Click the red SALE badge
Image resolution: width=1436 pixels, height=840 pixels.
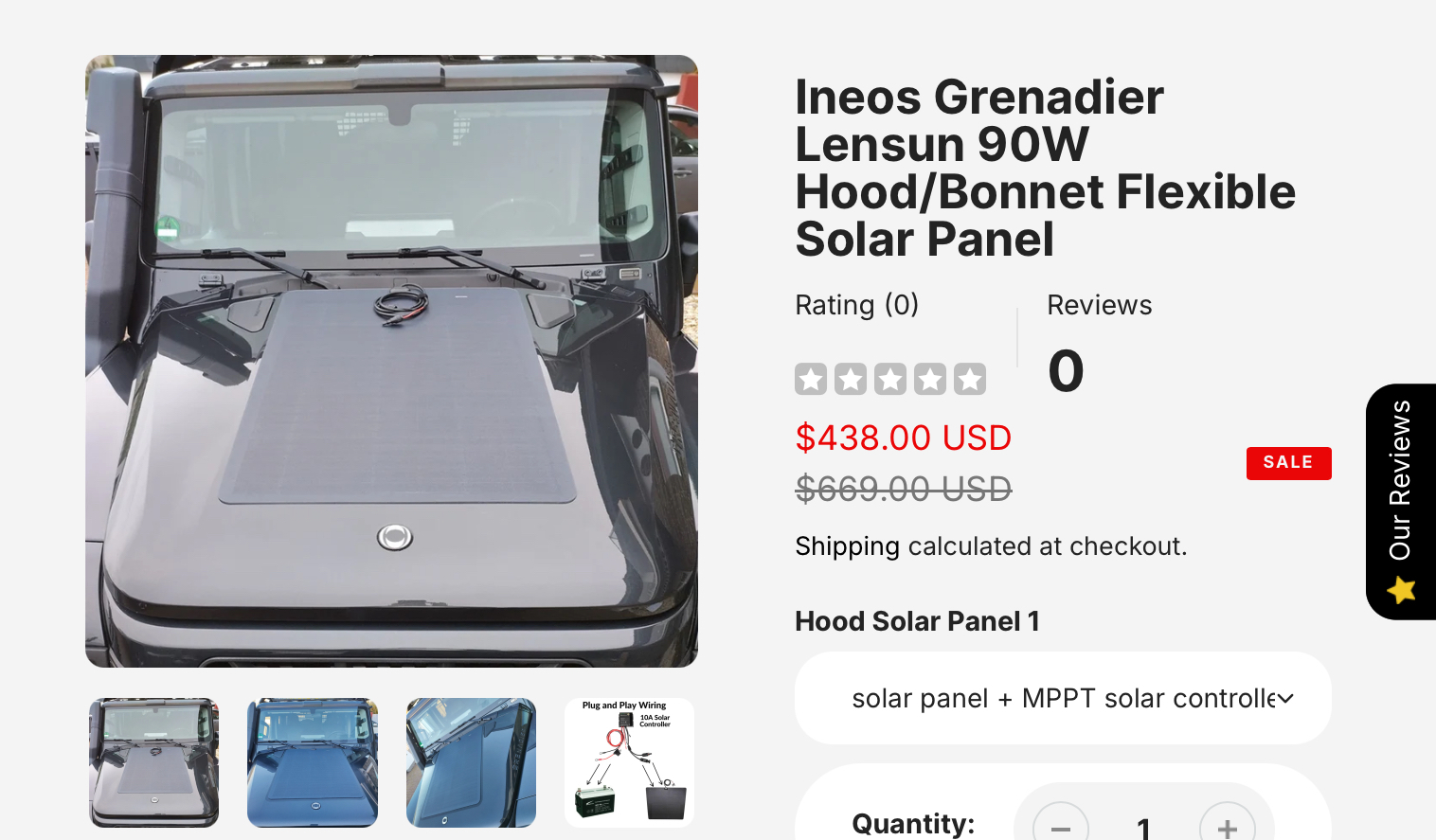coord(1288,463)
